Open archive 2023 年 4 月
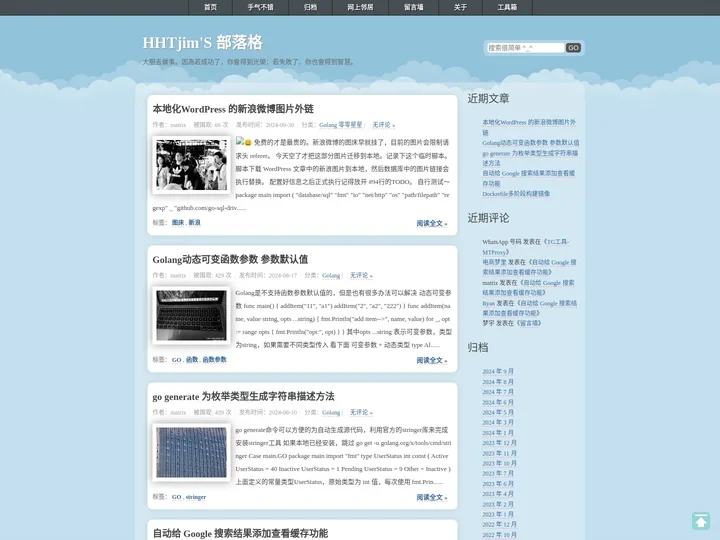 point(498,494)
